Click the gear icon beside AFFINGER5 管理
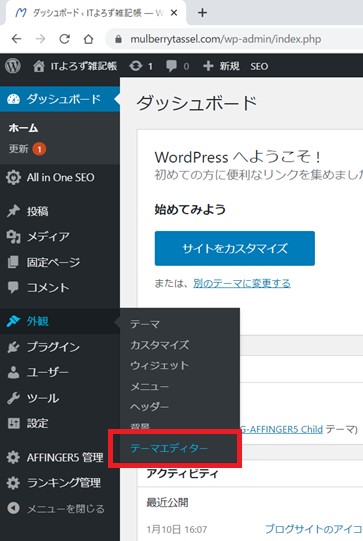This screenshot has height=541, width=363. (x=13, y=457)
